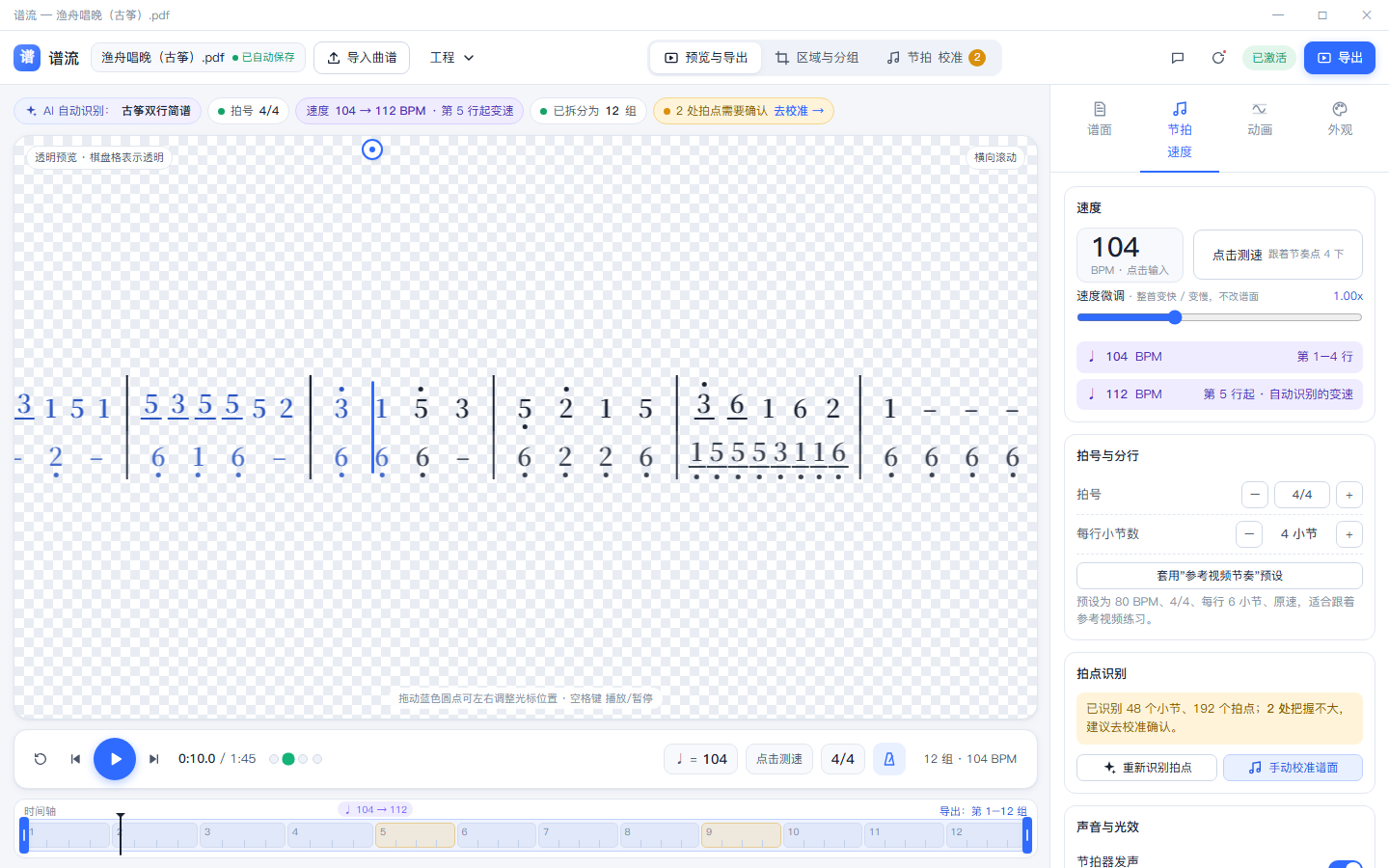The width and height of the screenshot is (1389, 868).
Task: Open the 动画 panel tab
Action: pyautogui.click(x=1260, y=120)
